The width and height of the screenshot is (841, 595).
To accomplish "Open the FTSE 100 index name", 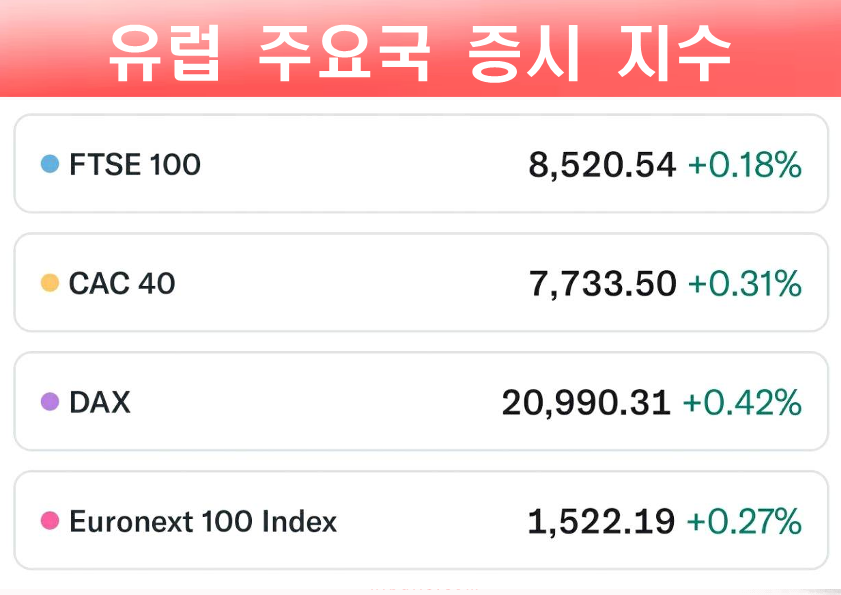I will (135, 164).
